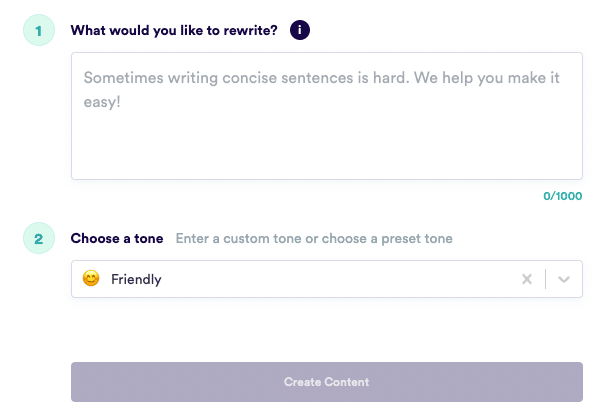Screen dimensions: 605x420
Task: Click the 'Choose a tone' label
Action: [117, 238]
